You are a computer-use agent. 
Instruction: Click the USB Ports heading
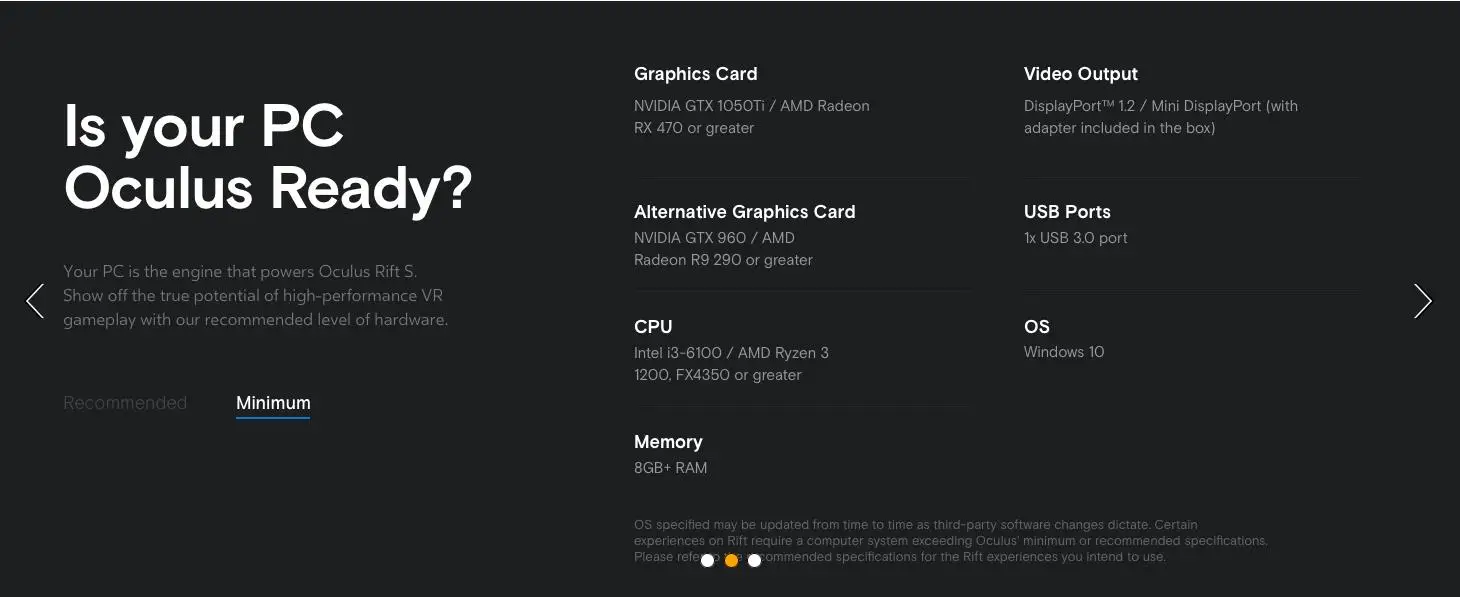tap(1067, 212)
